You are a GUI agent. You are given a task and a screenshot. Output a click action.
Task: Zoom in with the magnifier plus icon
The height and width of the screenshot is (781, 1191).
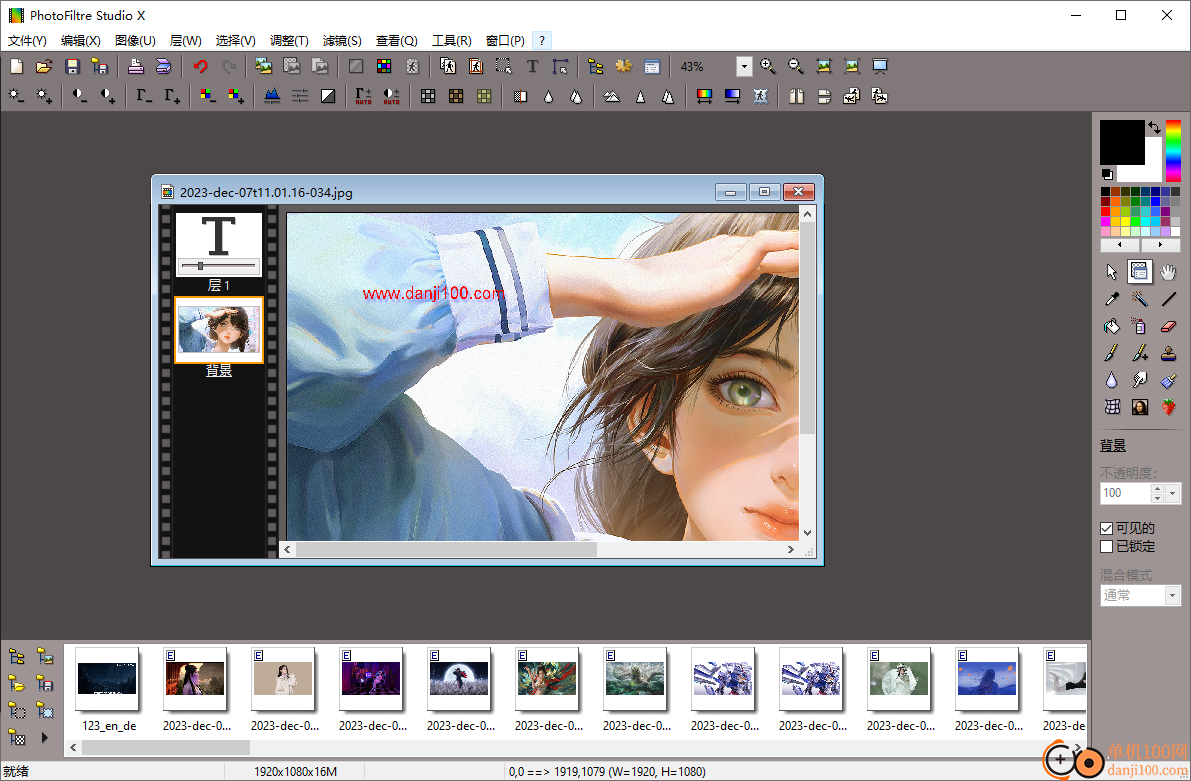tap(768, 67)
